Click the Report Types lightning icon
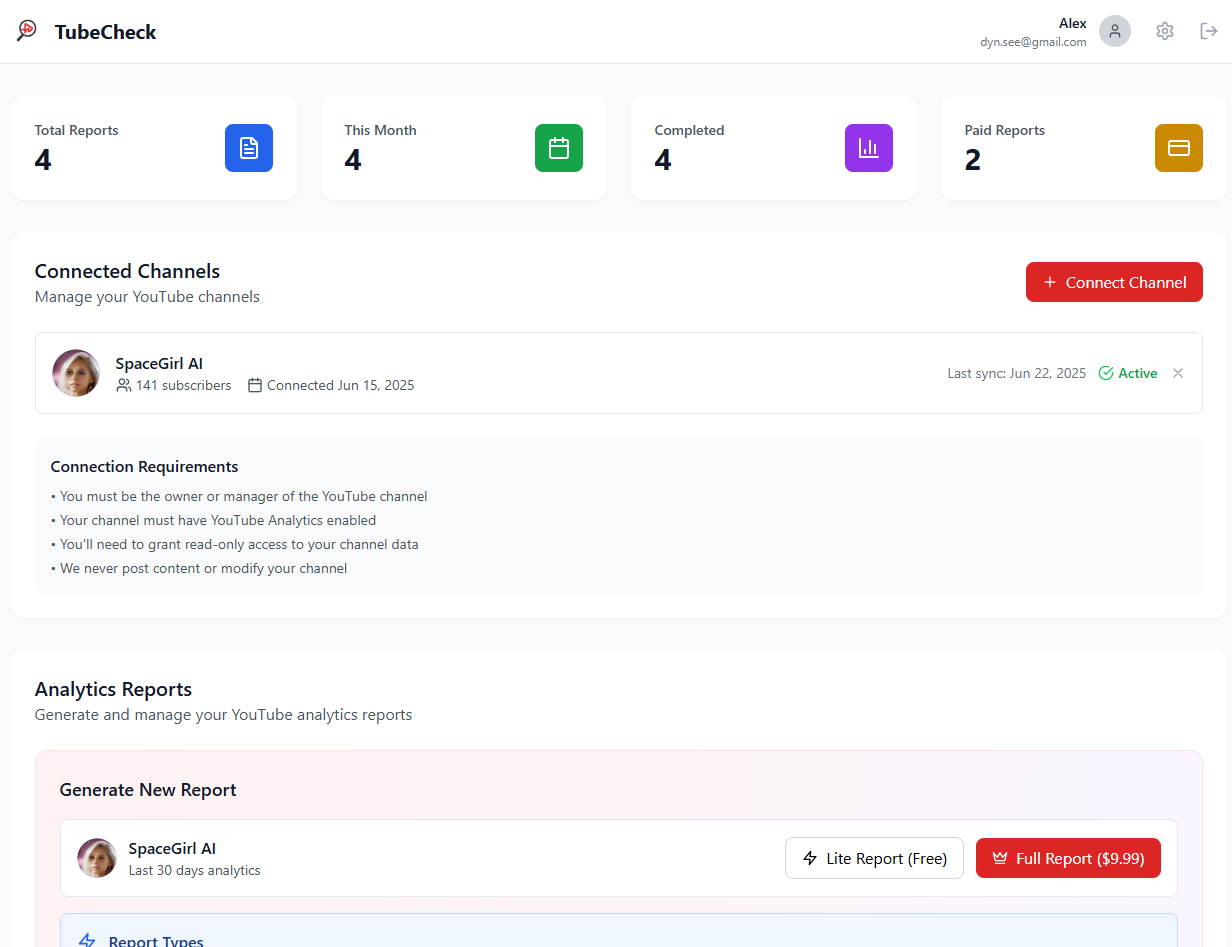The height and width of the screenshot is (947, 1232). pyautogui.click(x=87, y=941)
